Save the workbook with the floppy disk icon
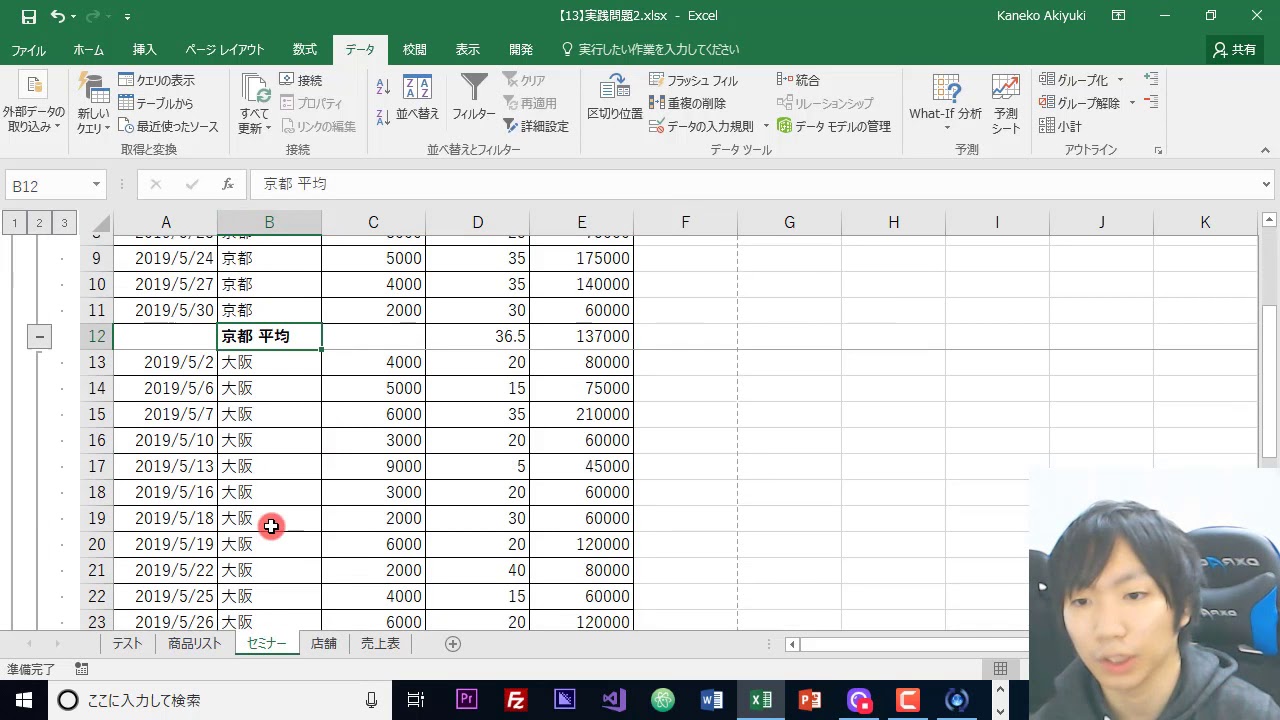 28,16
